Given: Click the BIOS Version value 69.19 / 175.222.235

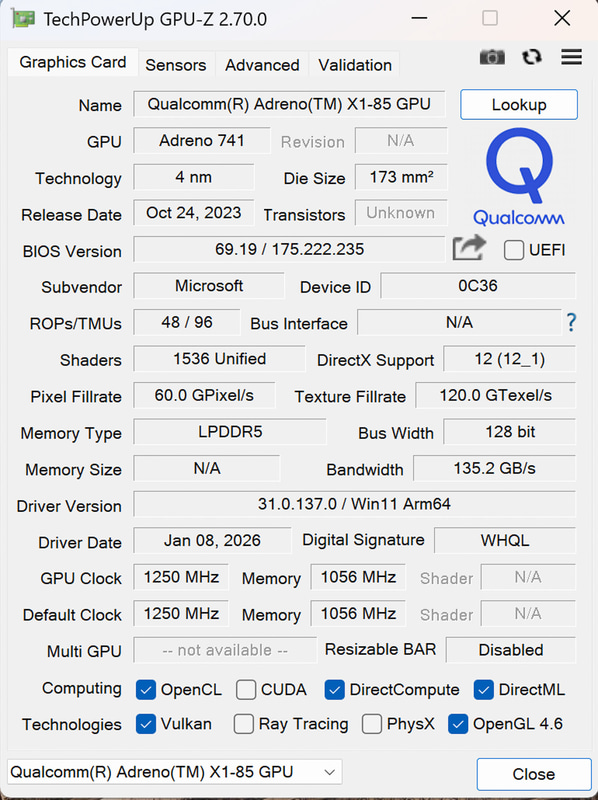Looking at the screenshot, I should (x=289, y=249).
